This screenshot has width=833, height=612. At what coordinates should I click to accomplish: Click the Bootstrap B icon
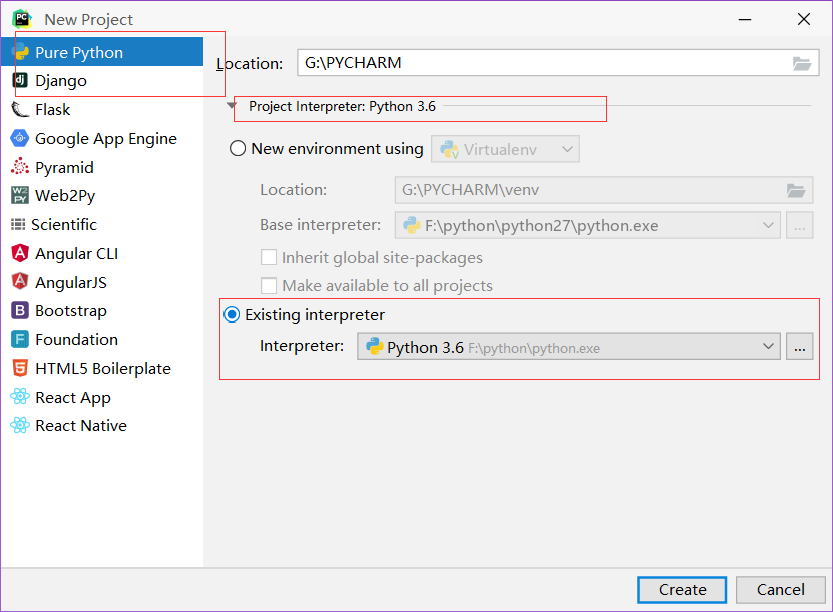[x=20, y=310]
